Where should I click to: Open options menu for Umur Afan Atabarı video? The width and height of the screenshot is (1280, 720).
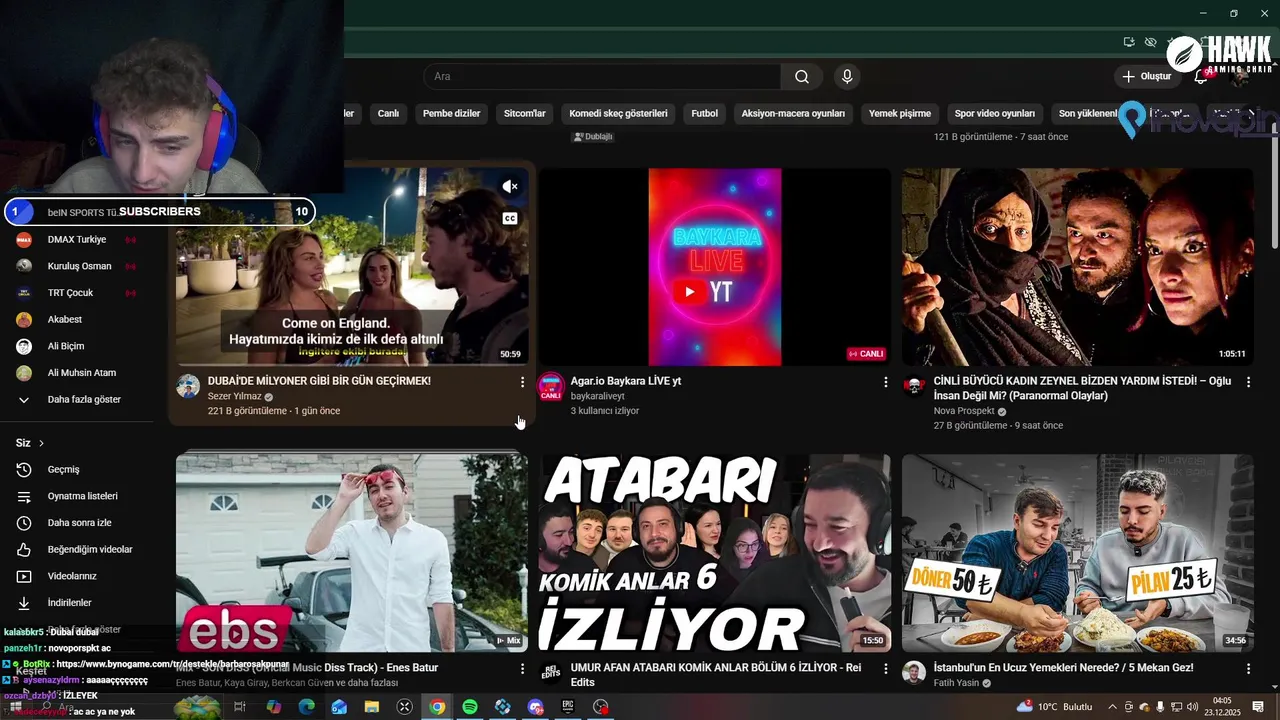(x=885, y=668)
